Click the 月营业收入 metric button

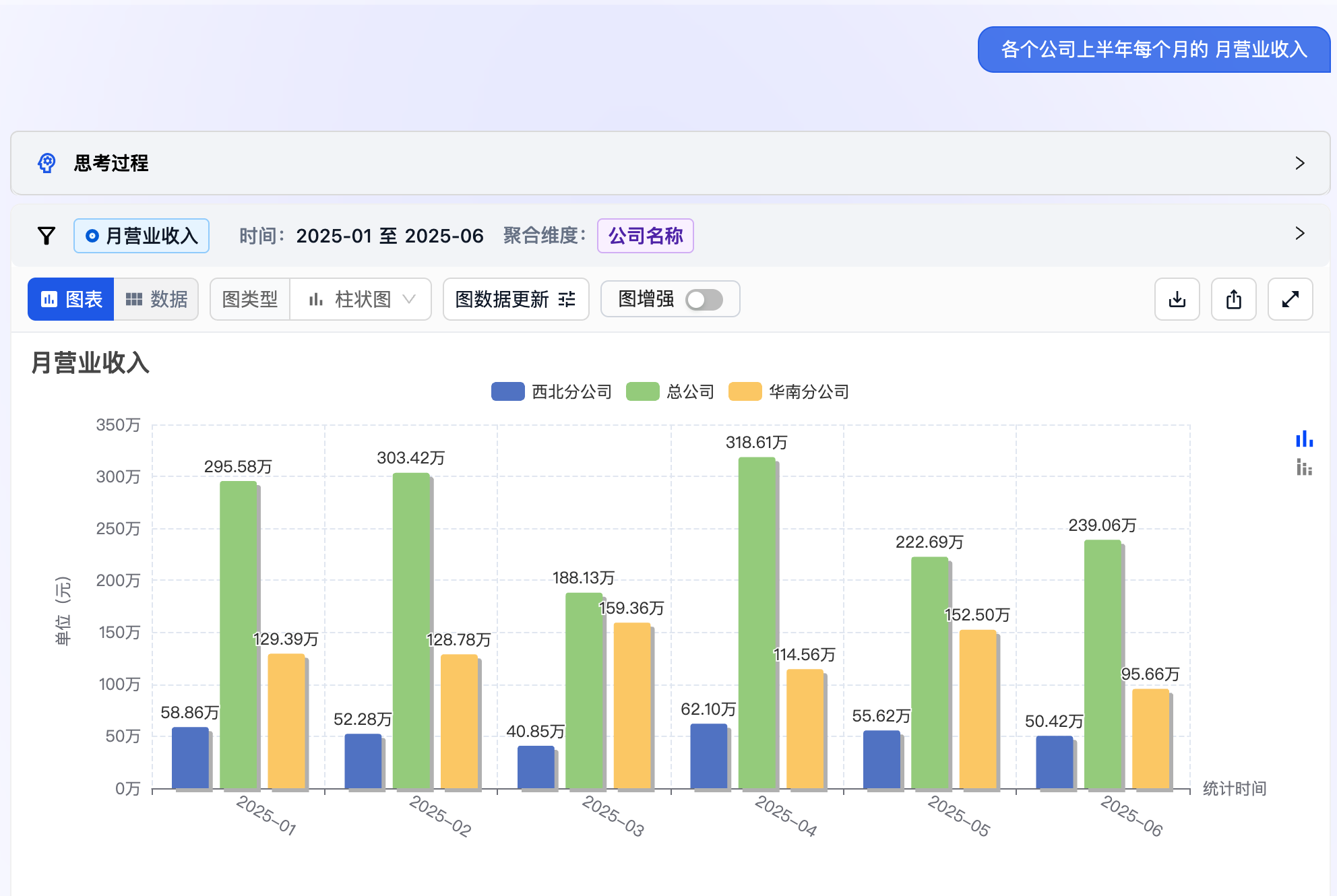(142, 235)
